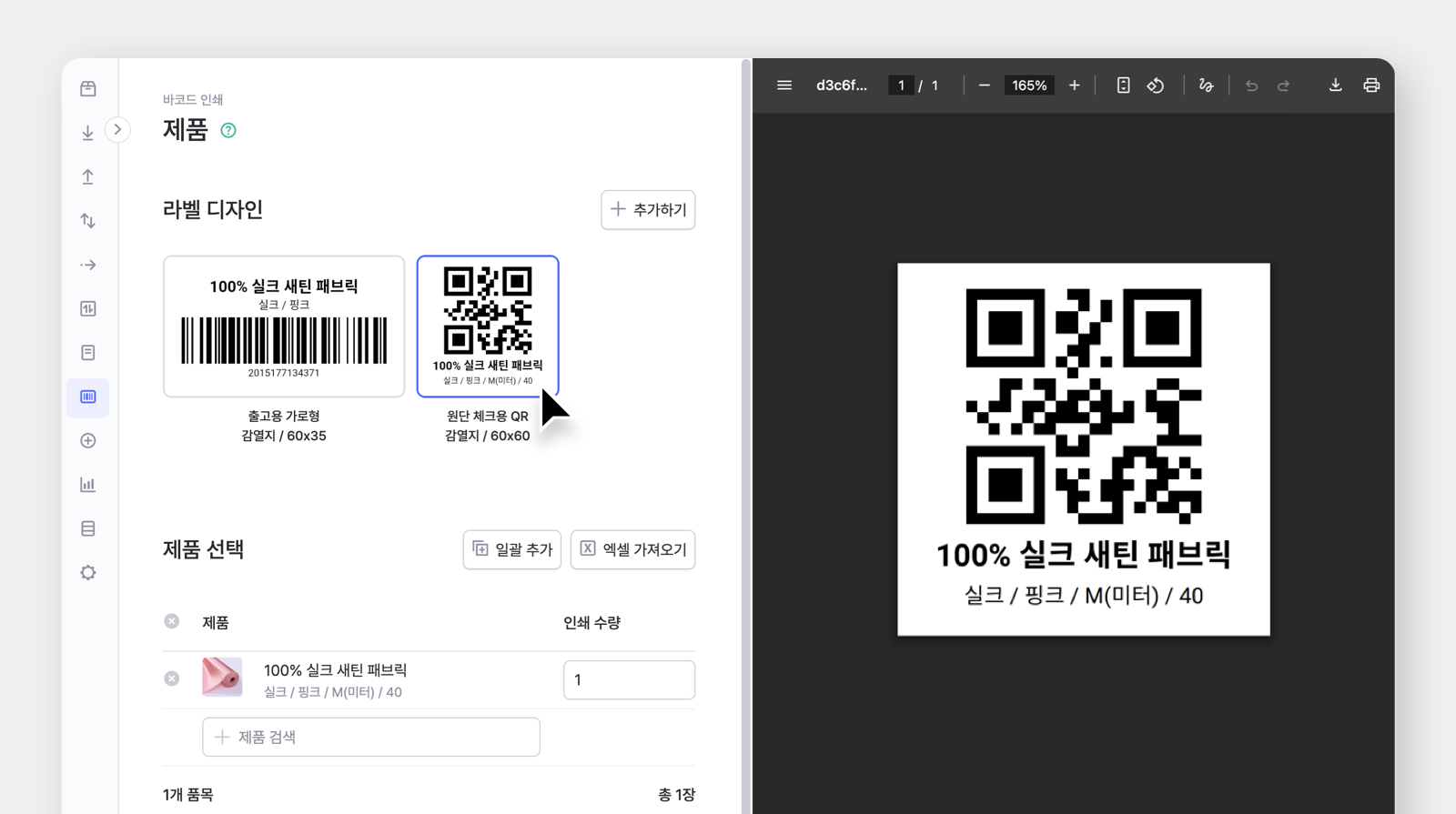Click the undo arrow in PDF toolbar
Viewport: 1456px width, 814px height.
point(1252,85)
